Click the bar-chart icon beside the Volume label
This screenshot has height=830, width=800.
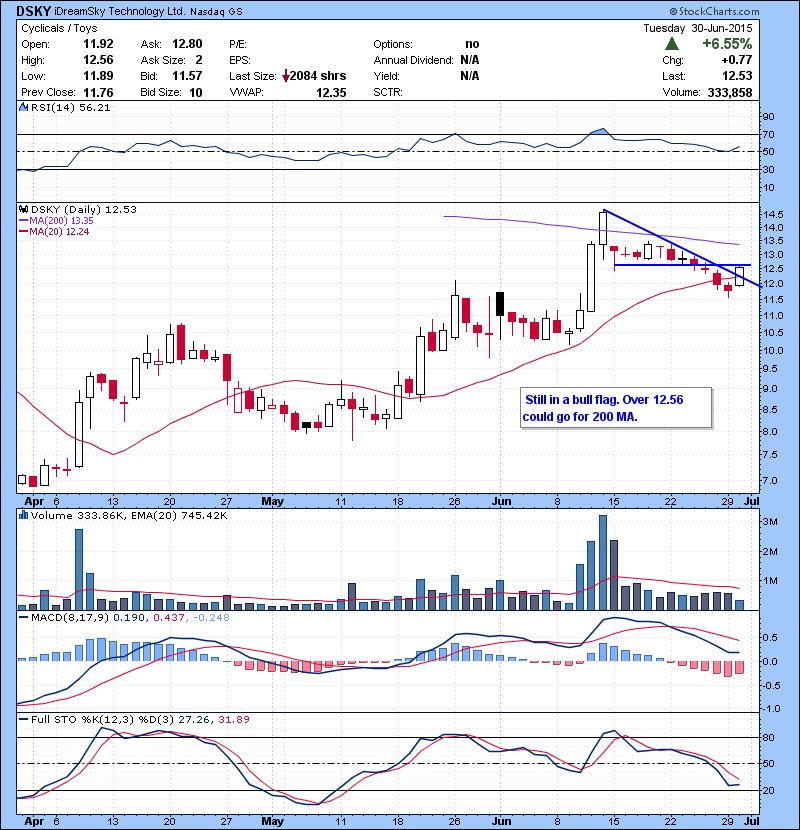pos(23,515)
